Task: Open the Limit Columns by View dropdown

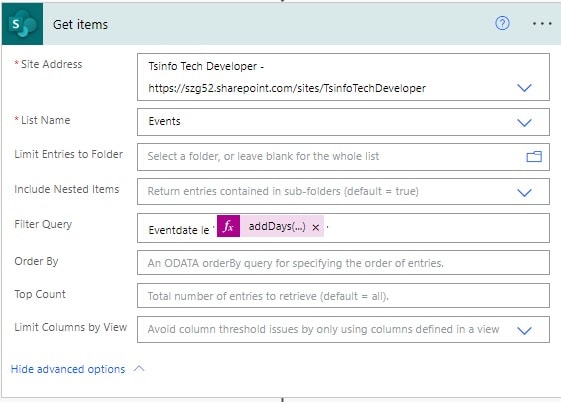Action: pyautogui.click(x=524, y=330)
